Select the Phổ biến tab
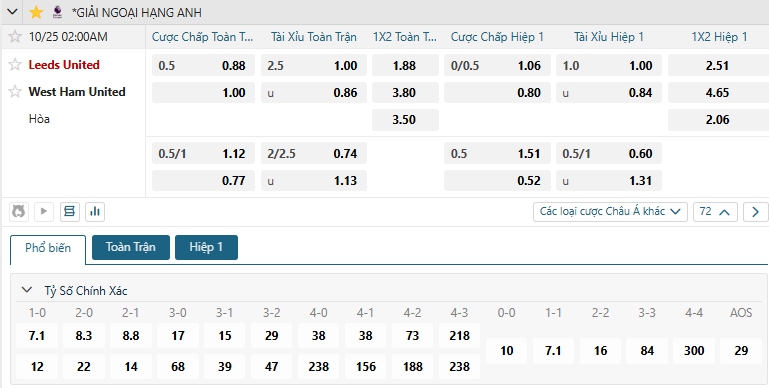 [48, 248]
